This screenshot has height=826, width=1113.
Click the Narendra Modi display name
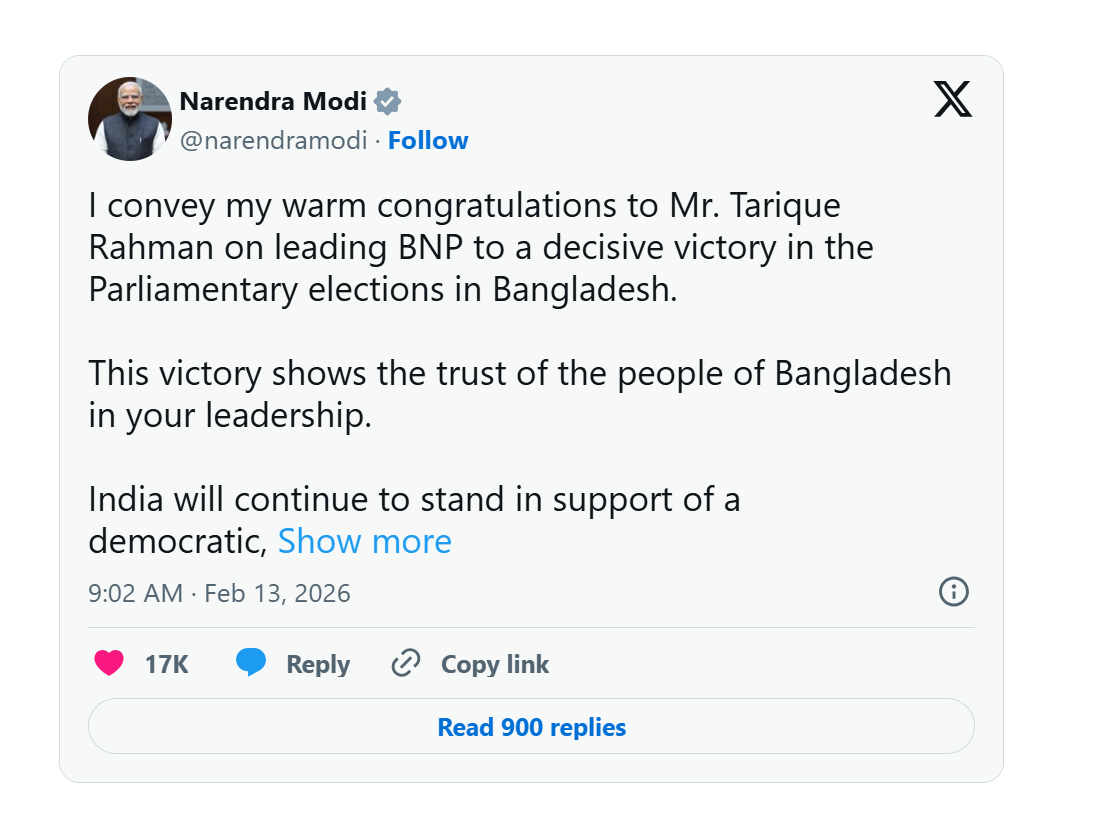(273, 101)
